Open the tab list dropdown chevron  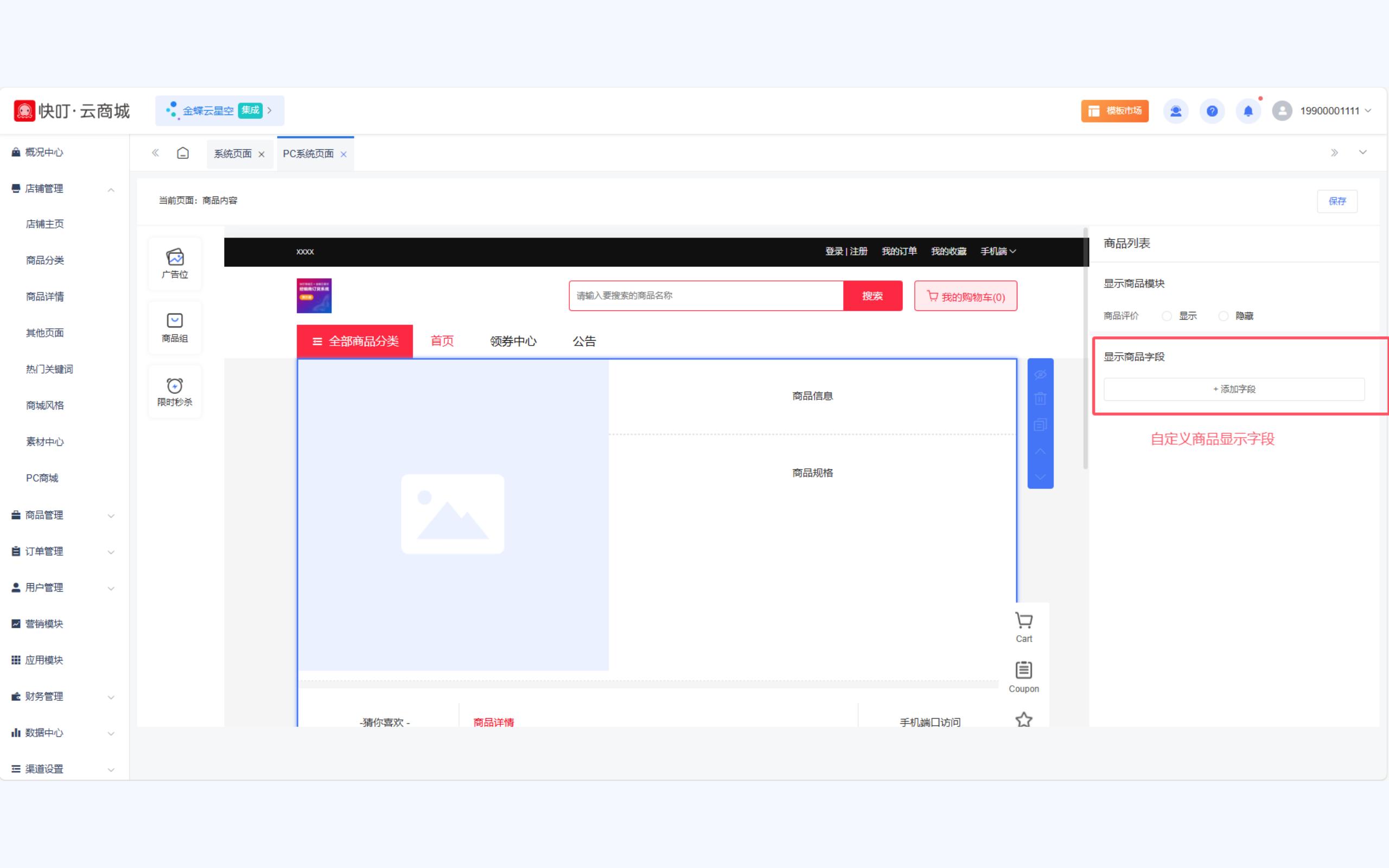point(1362,152)
